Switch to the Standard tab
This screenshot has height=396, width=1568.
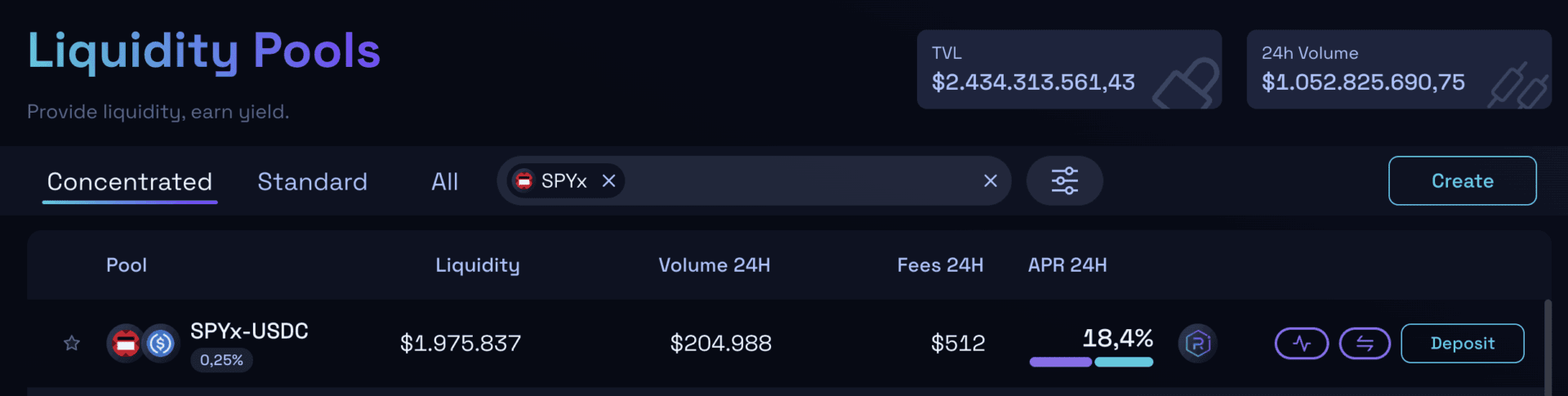(x=312, y=181)
